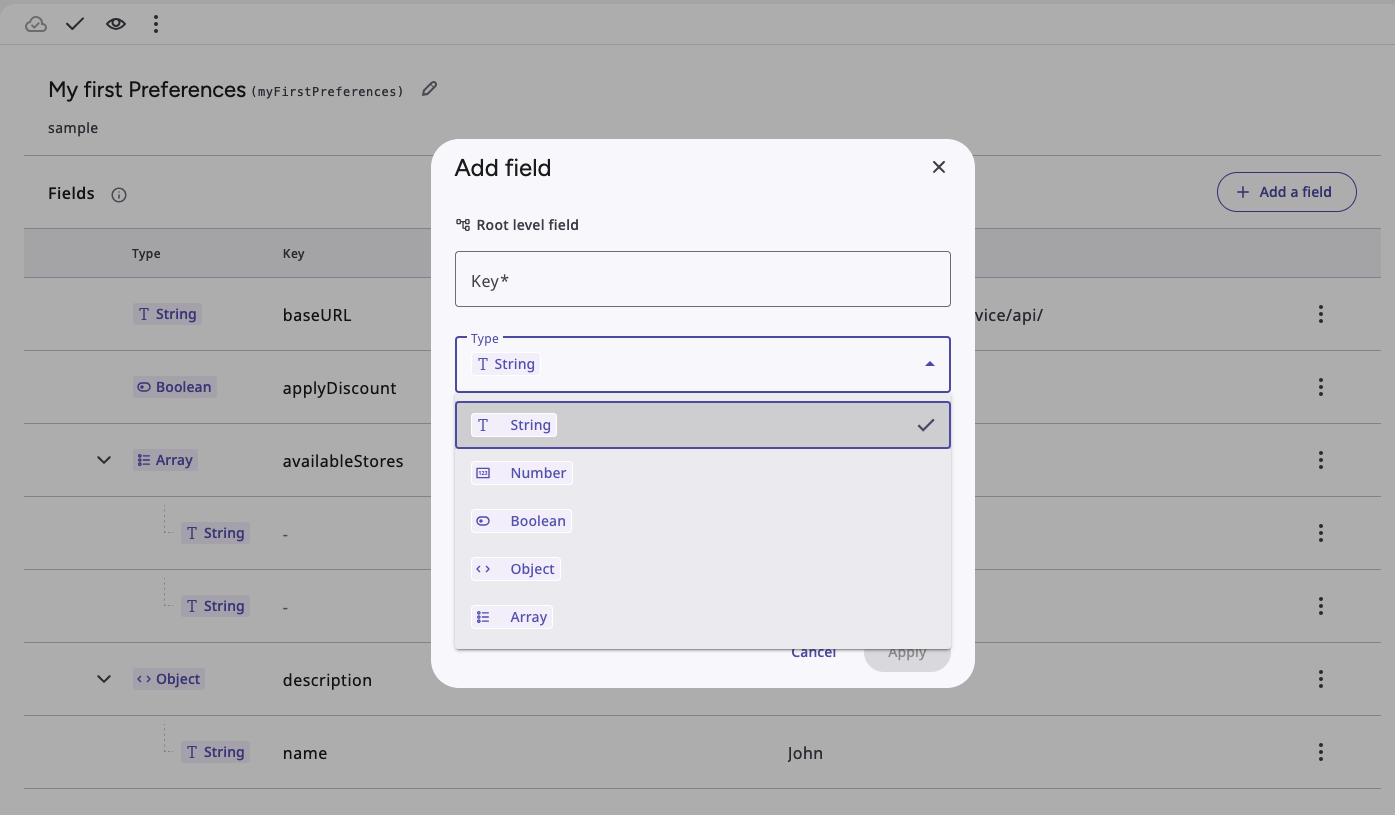Choose Object from the Type list

[x=703, y=569]
